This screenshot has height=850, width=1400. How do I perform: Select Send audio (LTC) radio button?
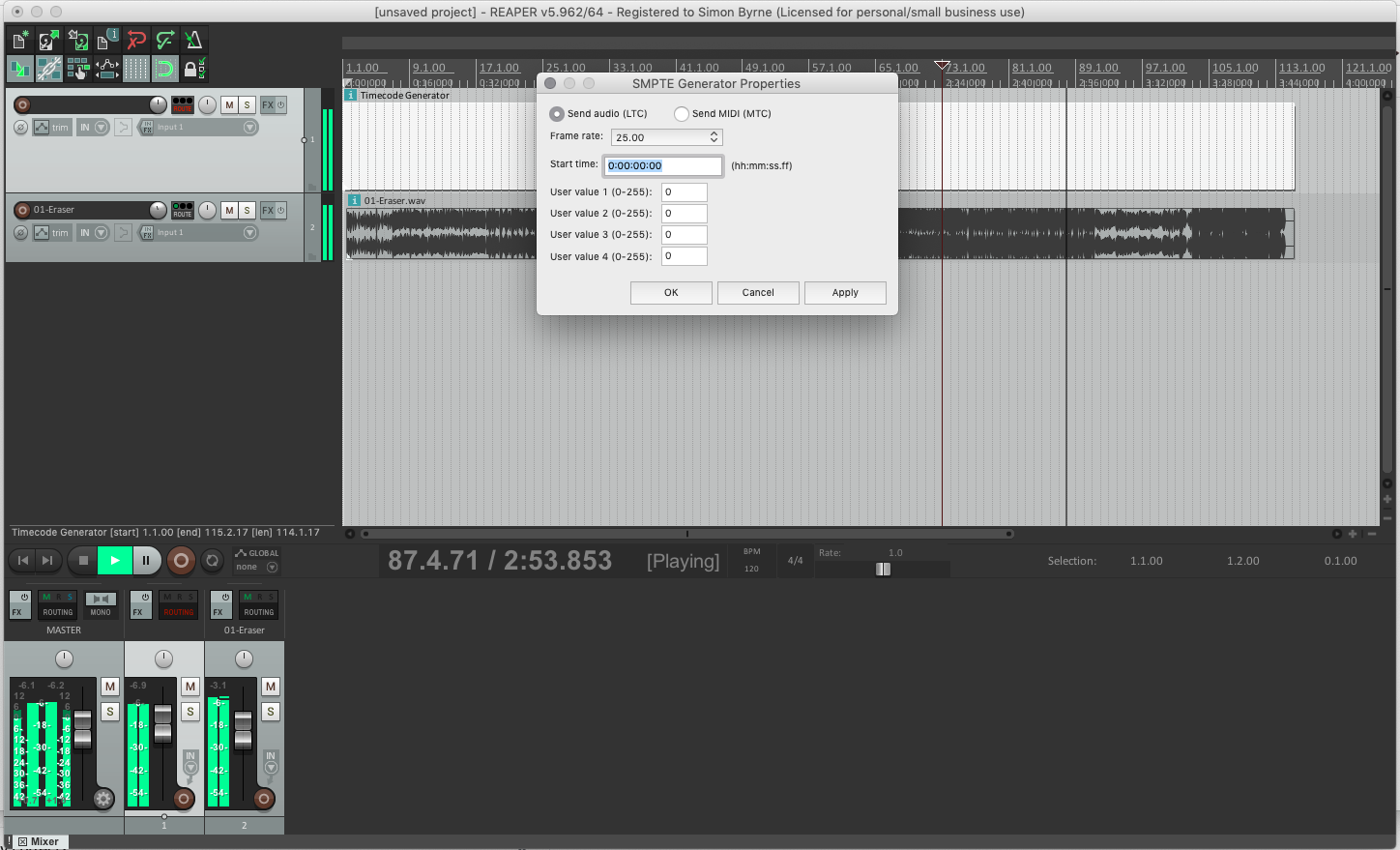[x=557, y=114]
